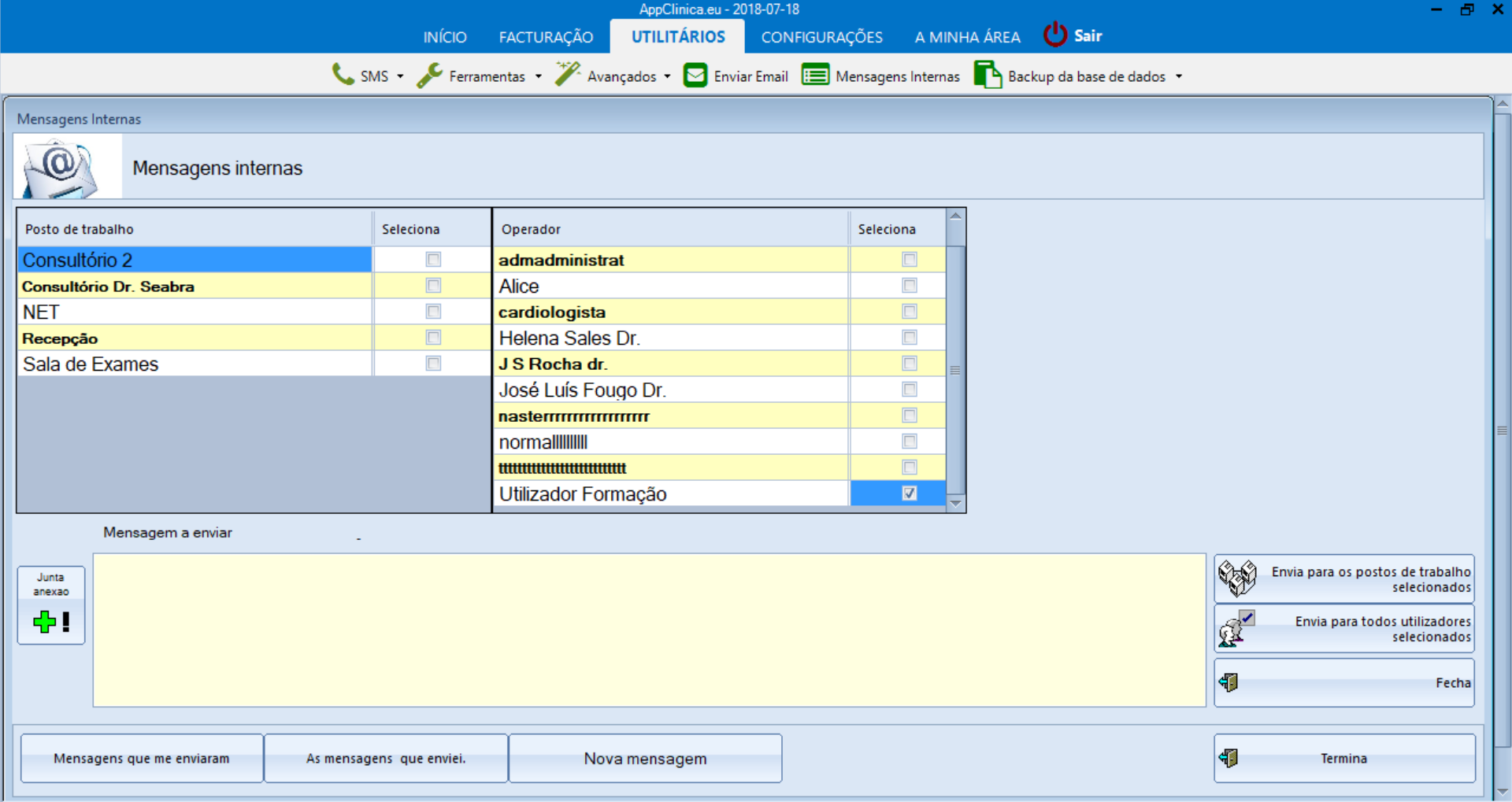This screenshot has height=802, width=1512.
Task: Click the nasterrrrrrrrr operator checkbox
Action: [x=910, y=415]
